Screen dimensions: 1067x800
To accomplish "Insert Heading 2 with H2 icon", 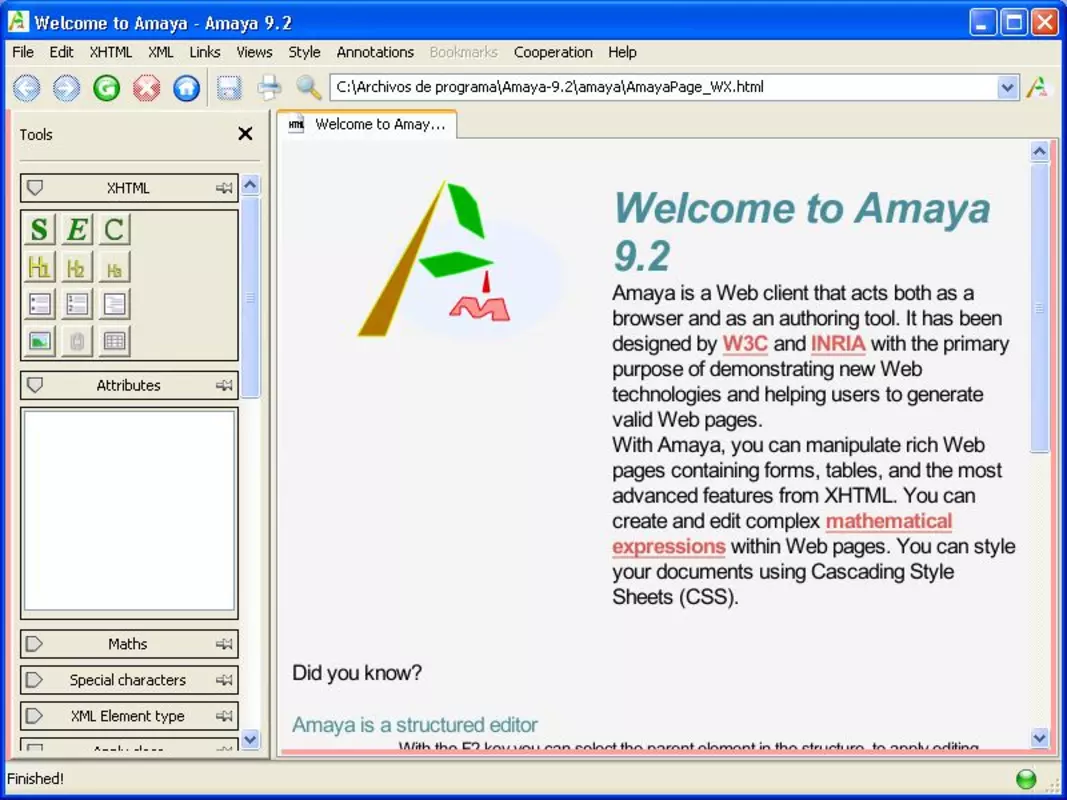I will coord(76,267).
